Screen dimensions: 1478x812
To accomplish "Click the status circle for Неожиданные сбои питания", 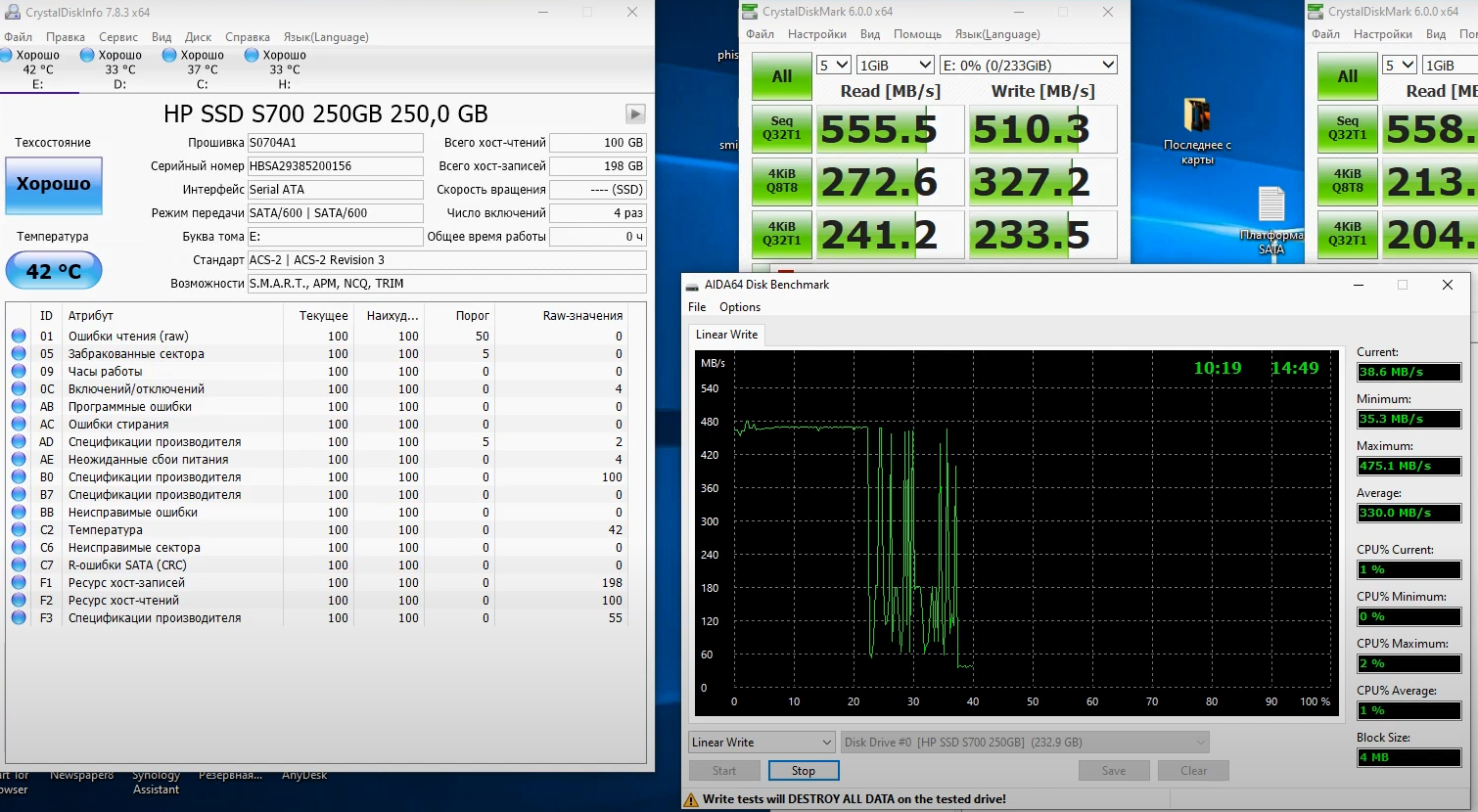I will pyautogui.click(x=19, y=459).
